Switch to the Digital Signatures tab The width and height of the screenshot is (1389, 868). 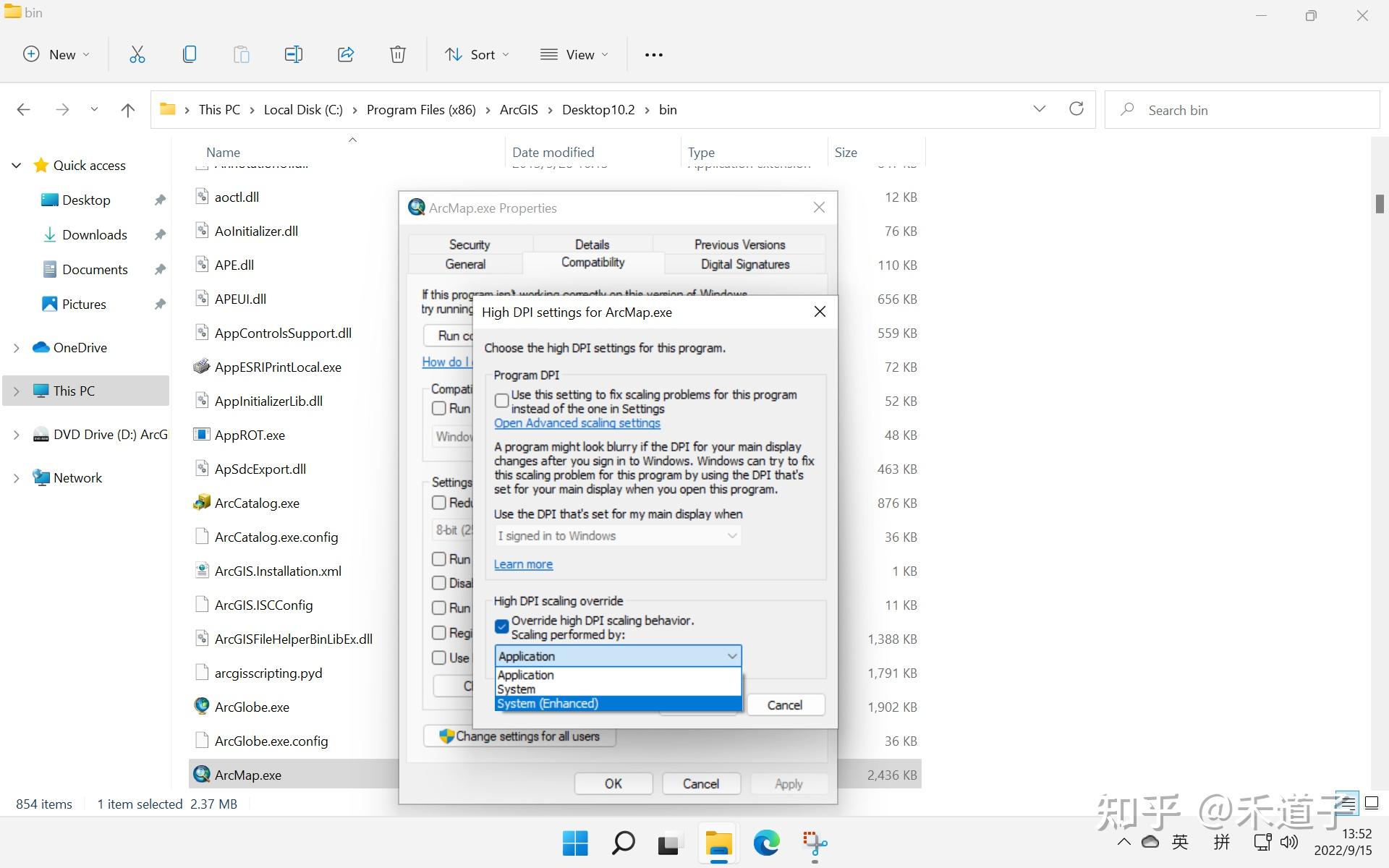pos(745,264)
